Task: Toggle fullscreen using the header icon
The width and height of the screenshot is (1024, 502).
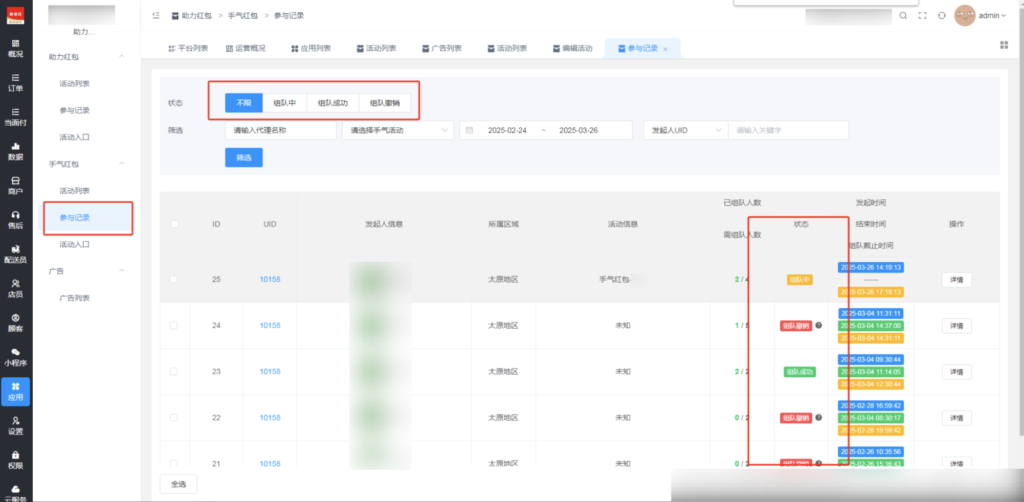Action: tap(923, 16)
